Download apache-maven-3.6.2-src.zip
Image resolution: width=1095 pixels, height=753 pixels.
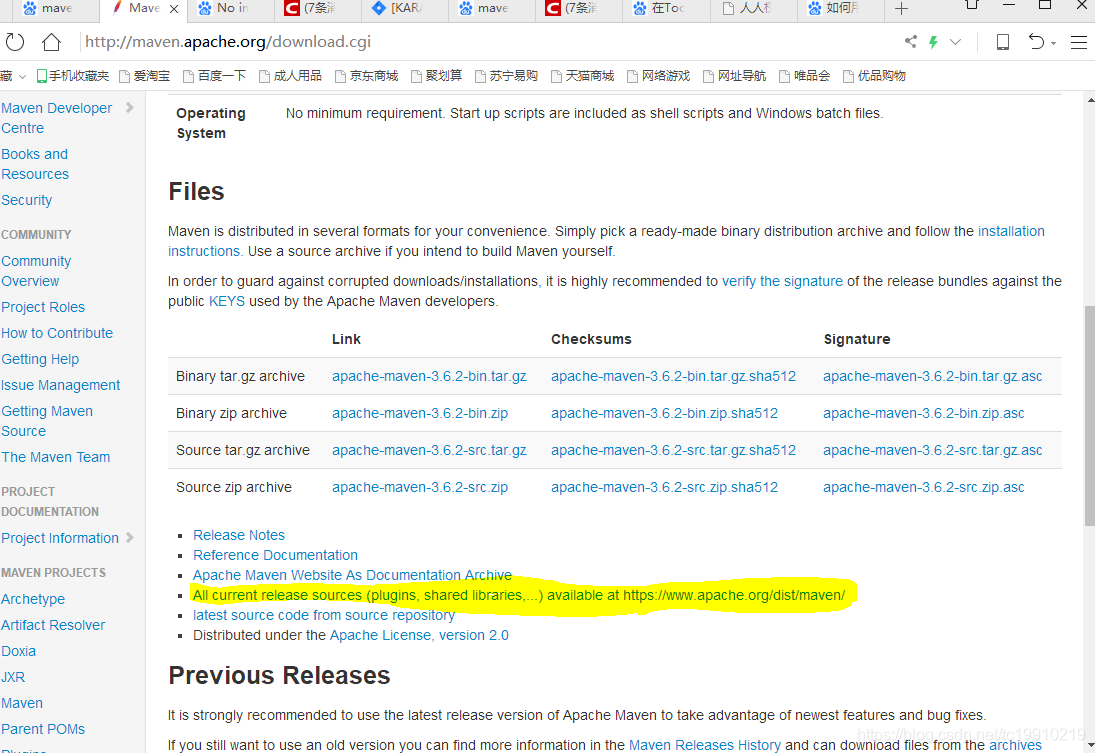coord(420,488)
